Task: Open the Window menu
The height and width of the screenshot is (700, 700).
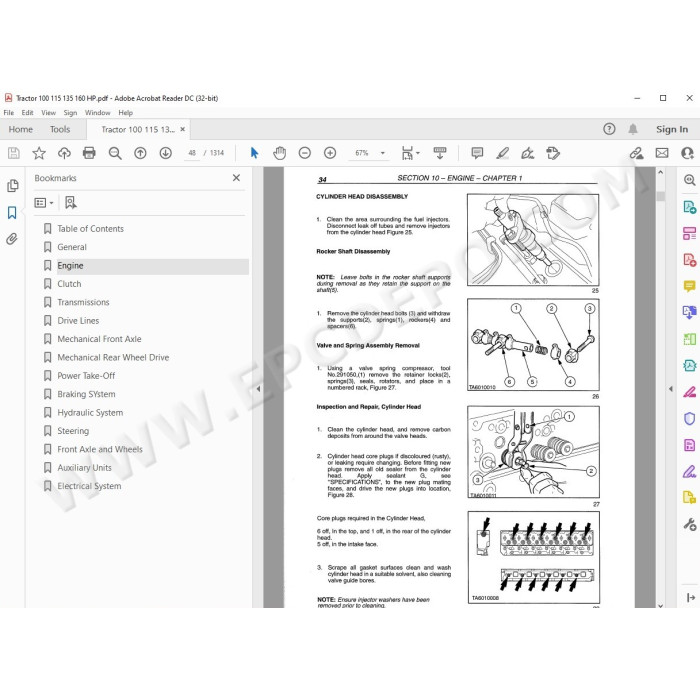Action: click(97, 113)
